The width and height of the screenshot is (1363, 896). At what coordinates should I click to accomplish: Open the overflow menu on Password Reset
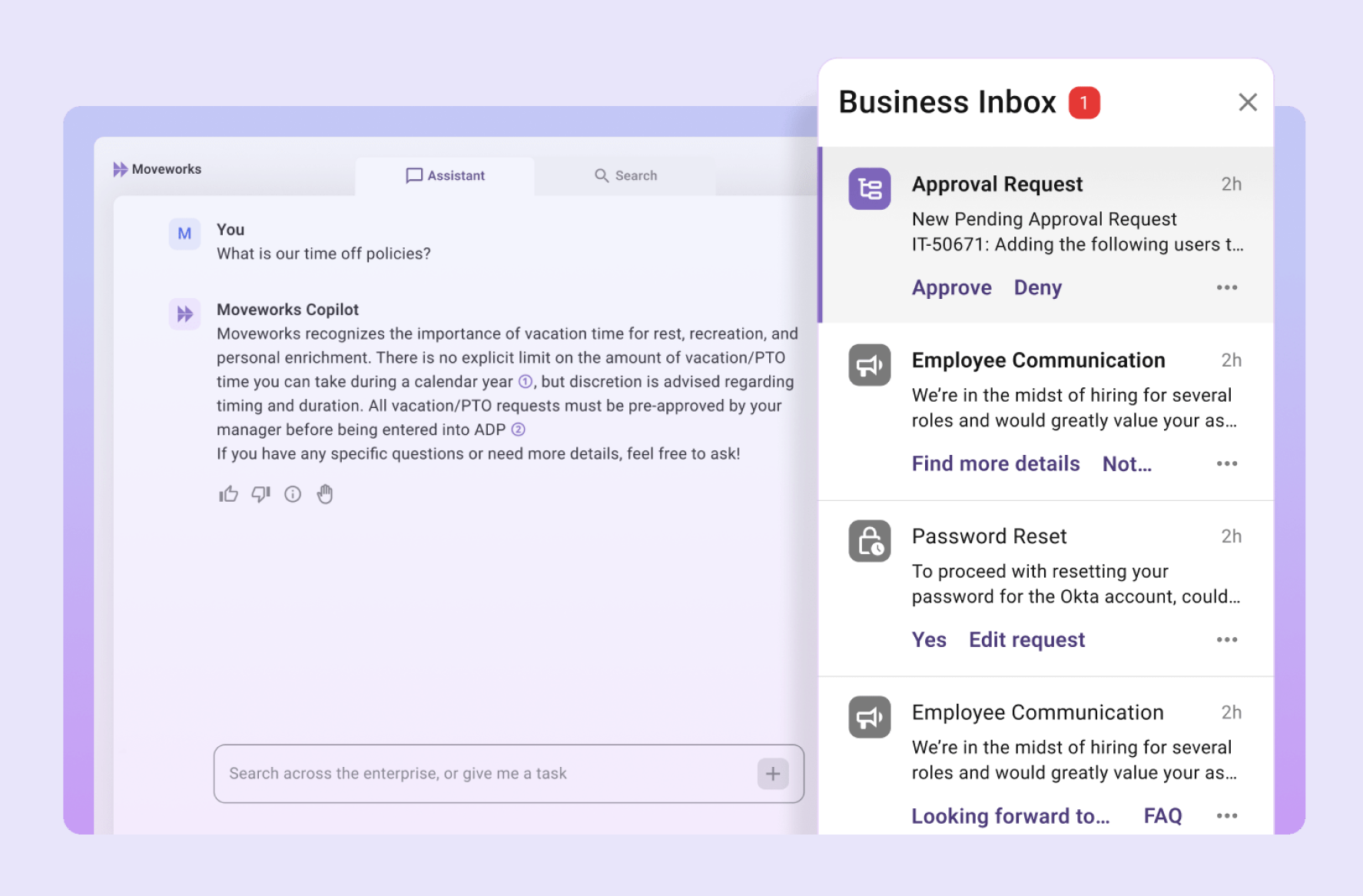(1227, 639)
